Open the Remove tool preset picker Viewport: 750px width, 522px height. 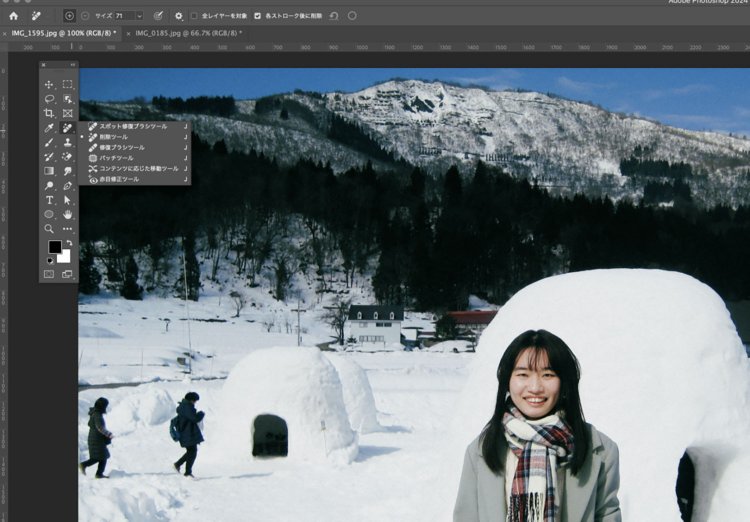click(36, 16)
